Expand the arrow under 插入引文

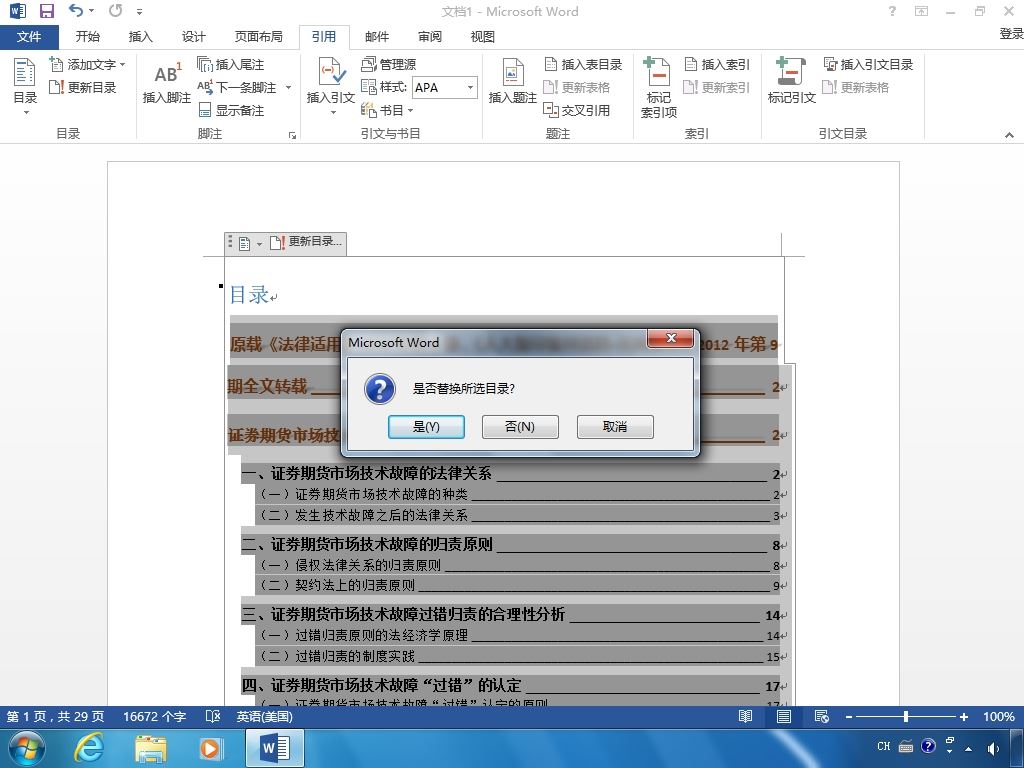(x=332, y=112)
